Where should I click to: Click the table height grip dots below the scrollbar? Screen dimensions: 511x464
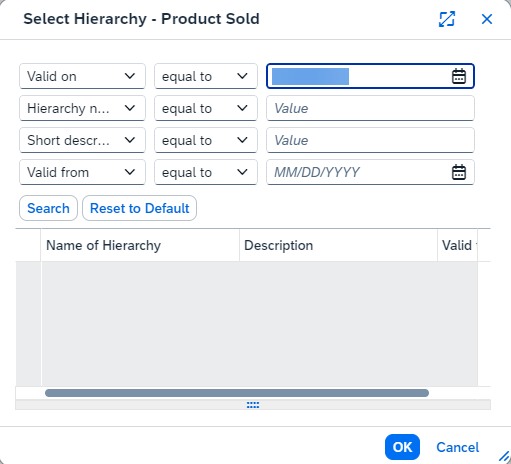click(253, 405)
